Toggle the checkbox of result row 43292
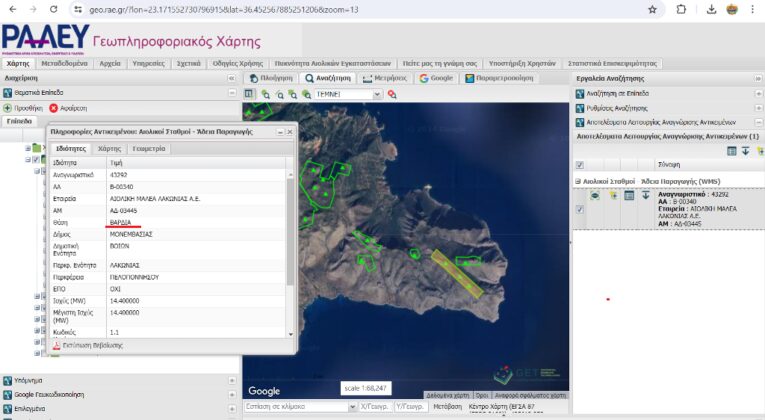Image resolution: width=765 pixels, height=420 pixels. pos(580,209)
